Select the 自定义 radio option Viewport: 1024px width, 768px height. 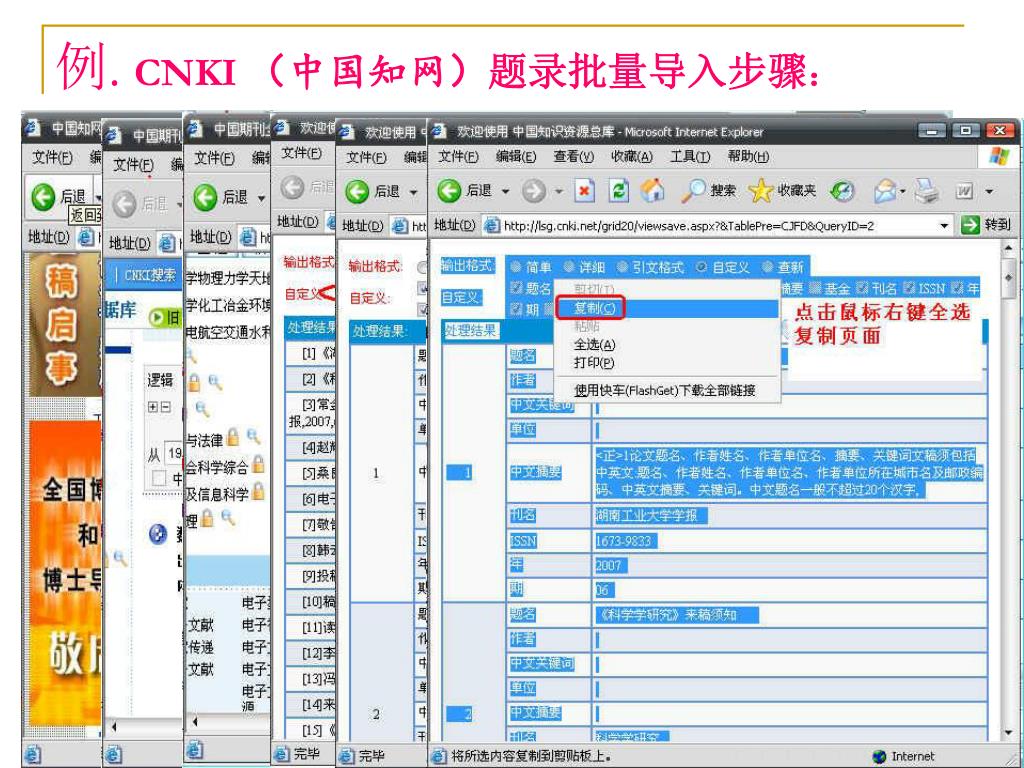(701, 267)
